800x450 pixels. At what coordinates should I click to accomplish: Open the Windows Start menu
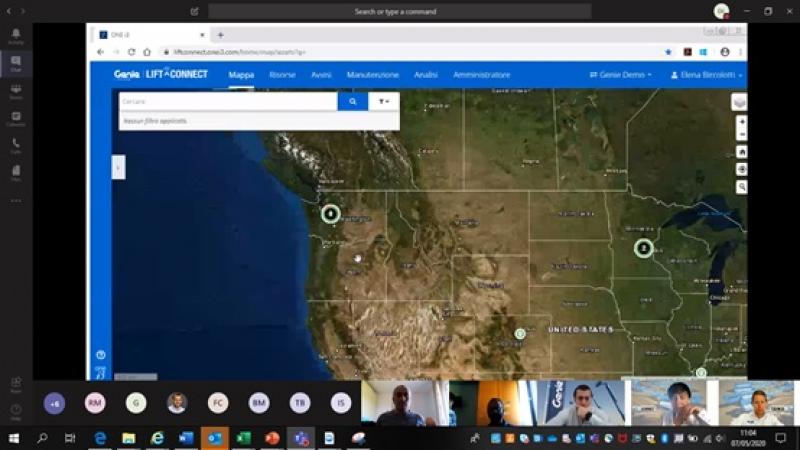pos(14,438)
